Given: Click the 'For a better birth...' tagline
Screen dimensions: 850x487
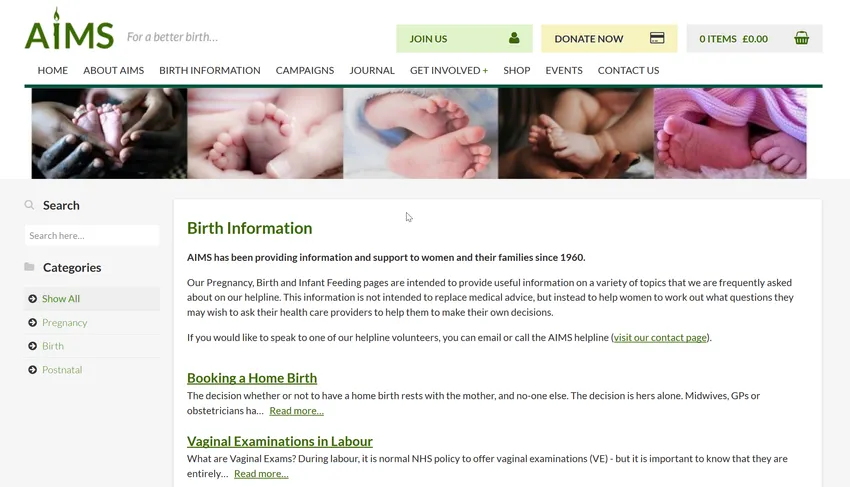Looking at the screenshot, I should 172,37.
